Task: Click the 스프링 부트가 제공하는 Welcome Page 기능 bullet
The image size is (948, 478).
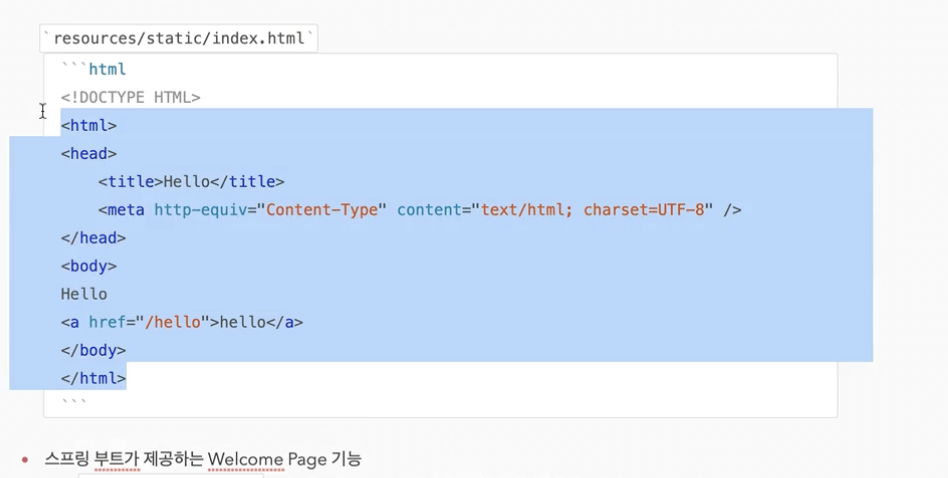Action: pyautogui.click(x=203, y=459)
